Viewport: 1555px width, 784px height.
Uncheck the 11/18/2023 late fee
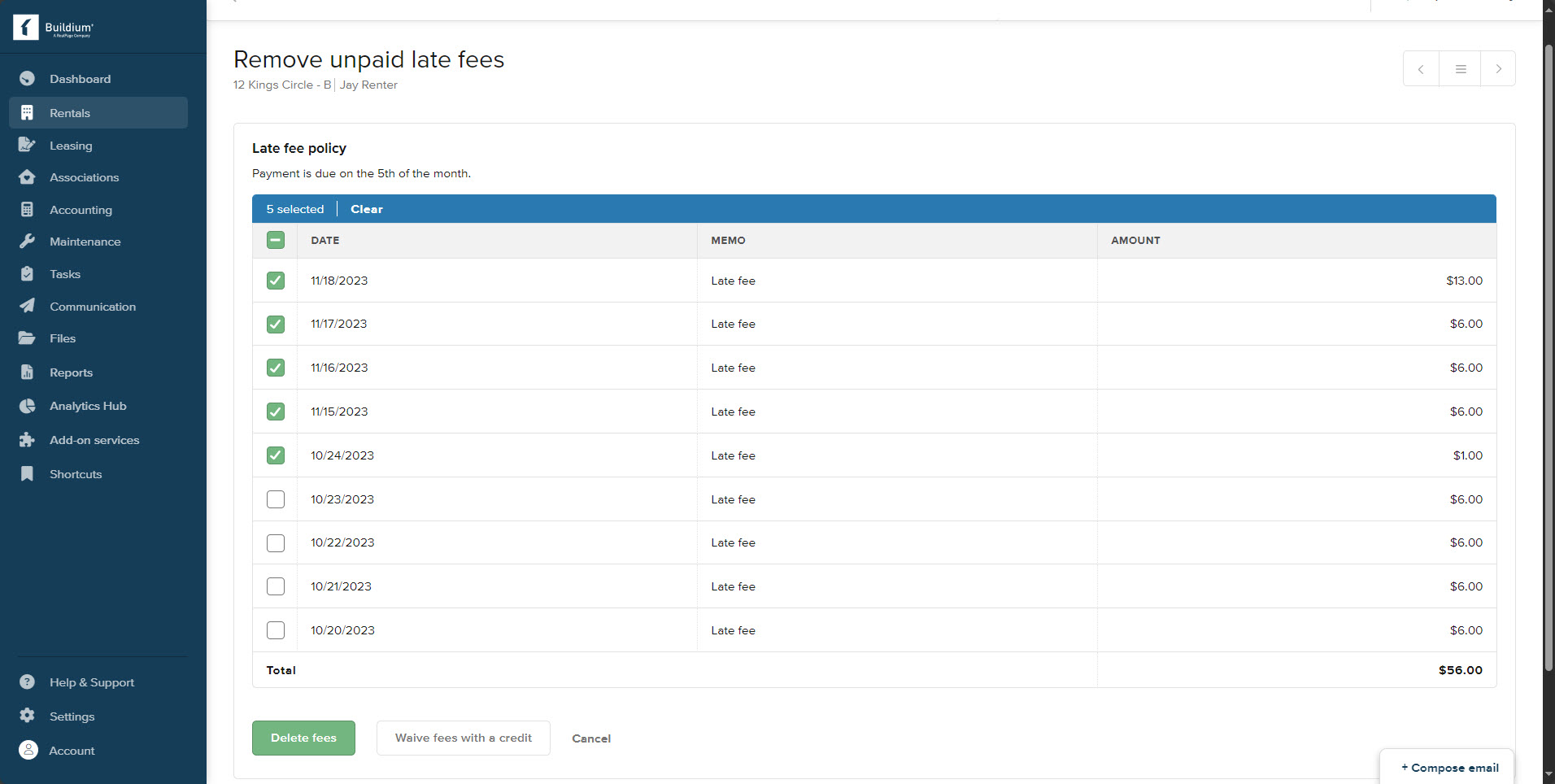[x=276, y=281]
